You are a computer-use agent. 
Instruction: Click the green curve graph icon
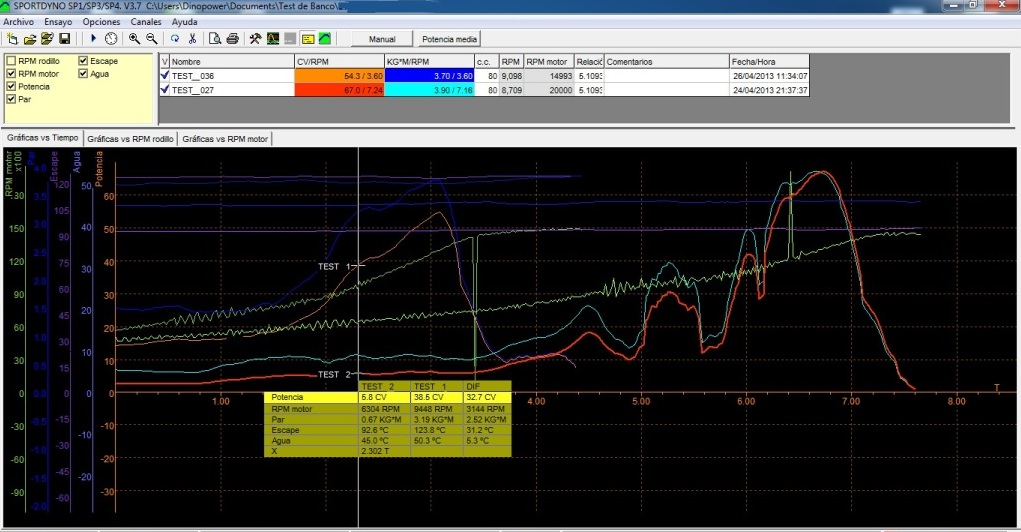point(324,39)
